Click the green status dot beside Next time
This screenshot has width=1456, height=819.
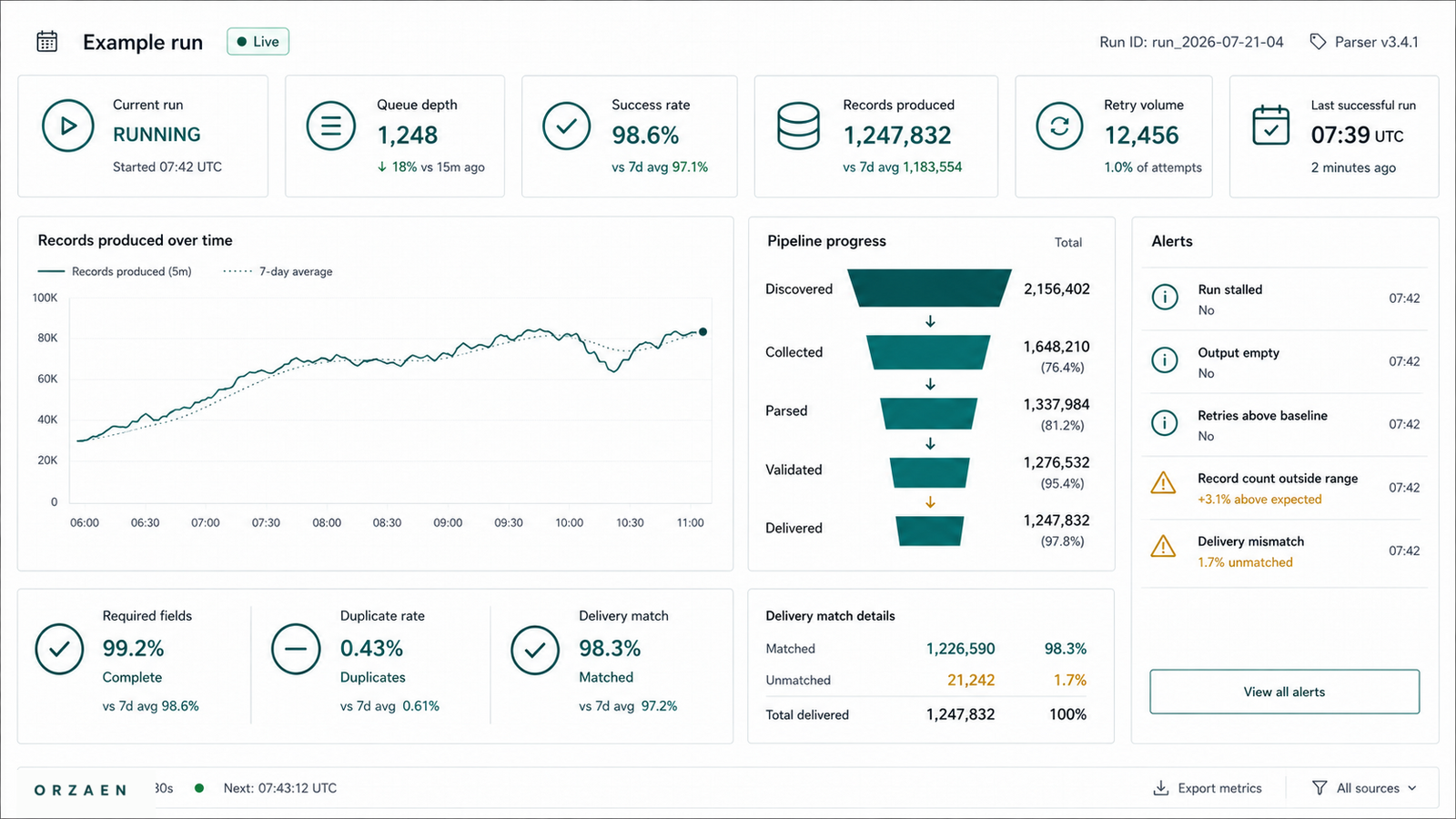(x=198, y=788)
